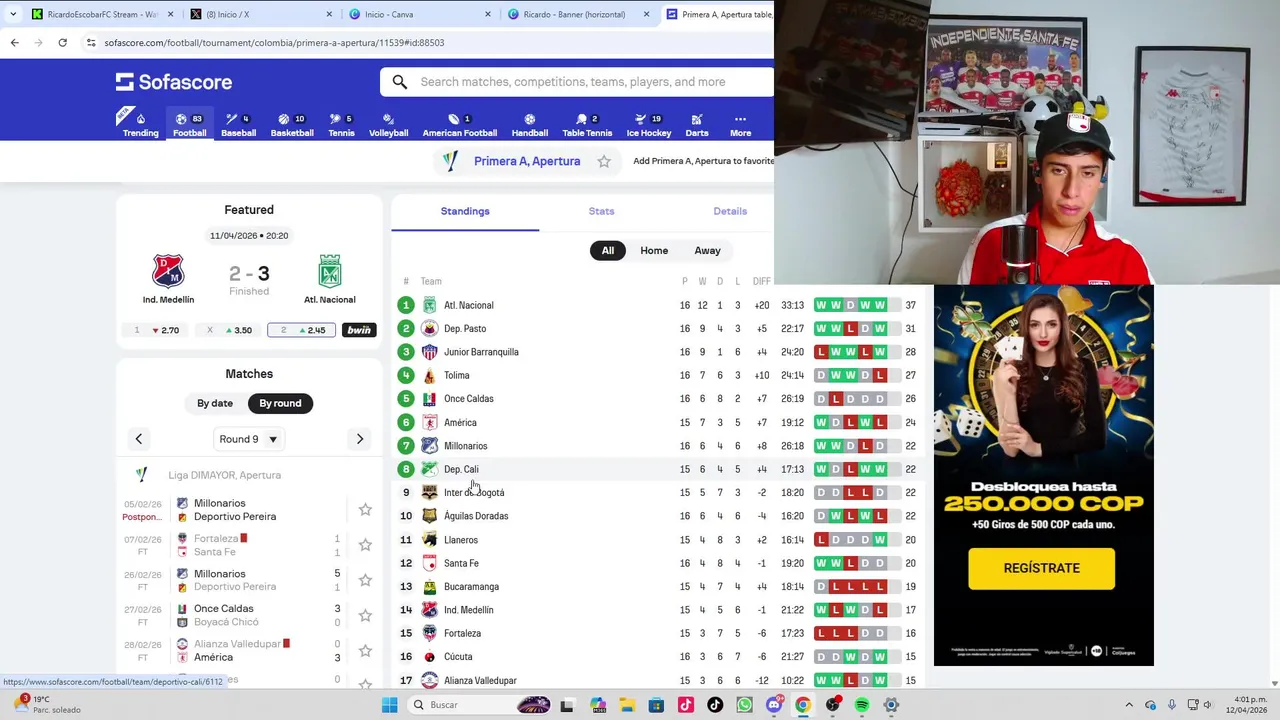Filter standings by Away
Viewport: 1280px width, 720px height.
point(707,251)
